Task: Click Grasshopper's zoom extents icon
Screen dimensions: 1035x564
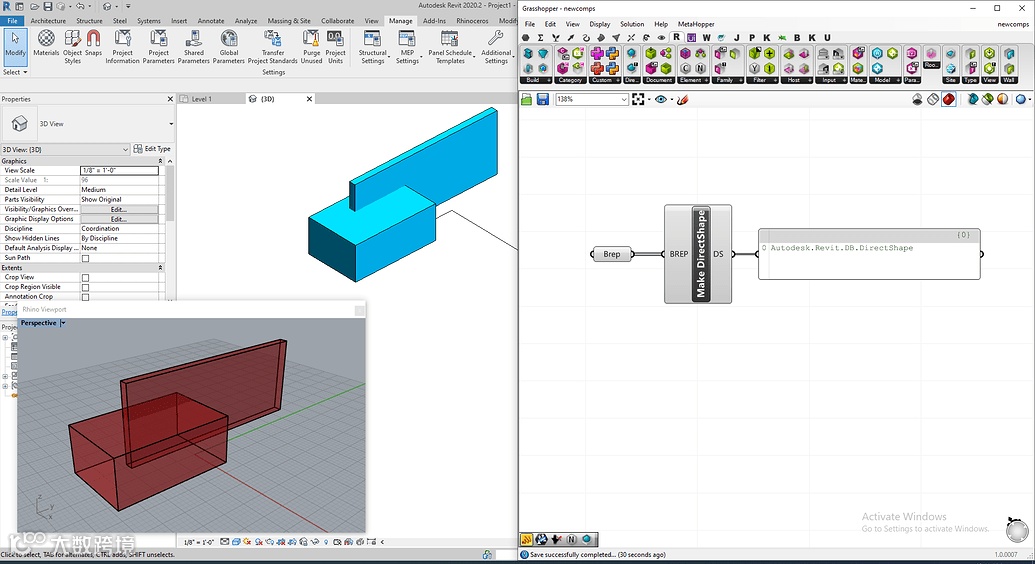Action: click(638, 99)
